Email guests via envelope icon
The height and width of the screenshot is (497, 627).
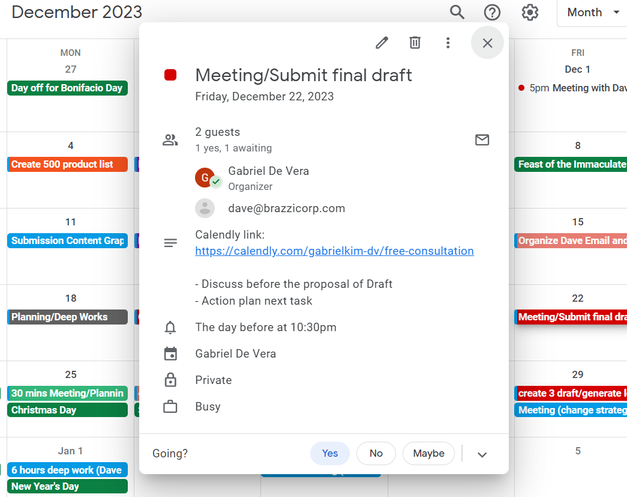click(482, 140)
